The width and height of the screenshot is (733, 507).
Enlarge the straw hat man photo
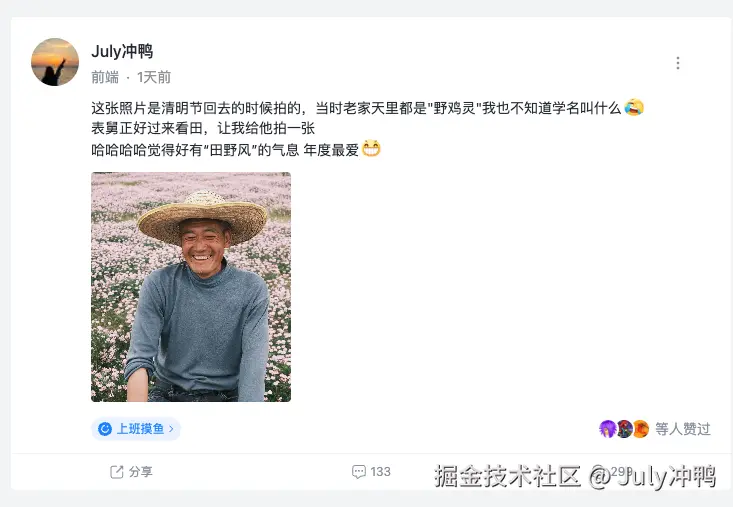click(191, 287)
